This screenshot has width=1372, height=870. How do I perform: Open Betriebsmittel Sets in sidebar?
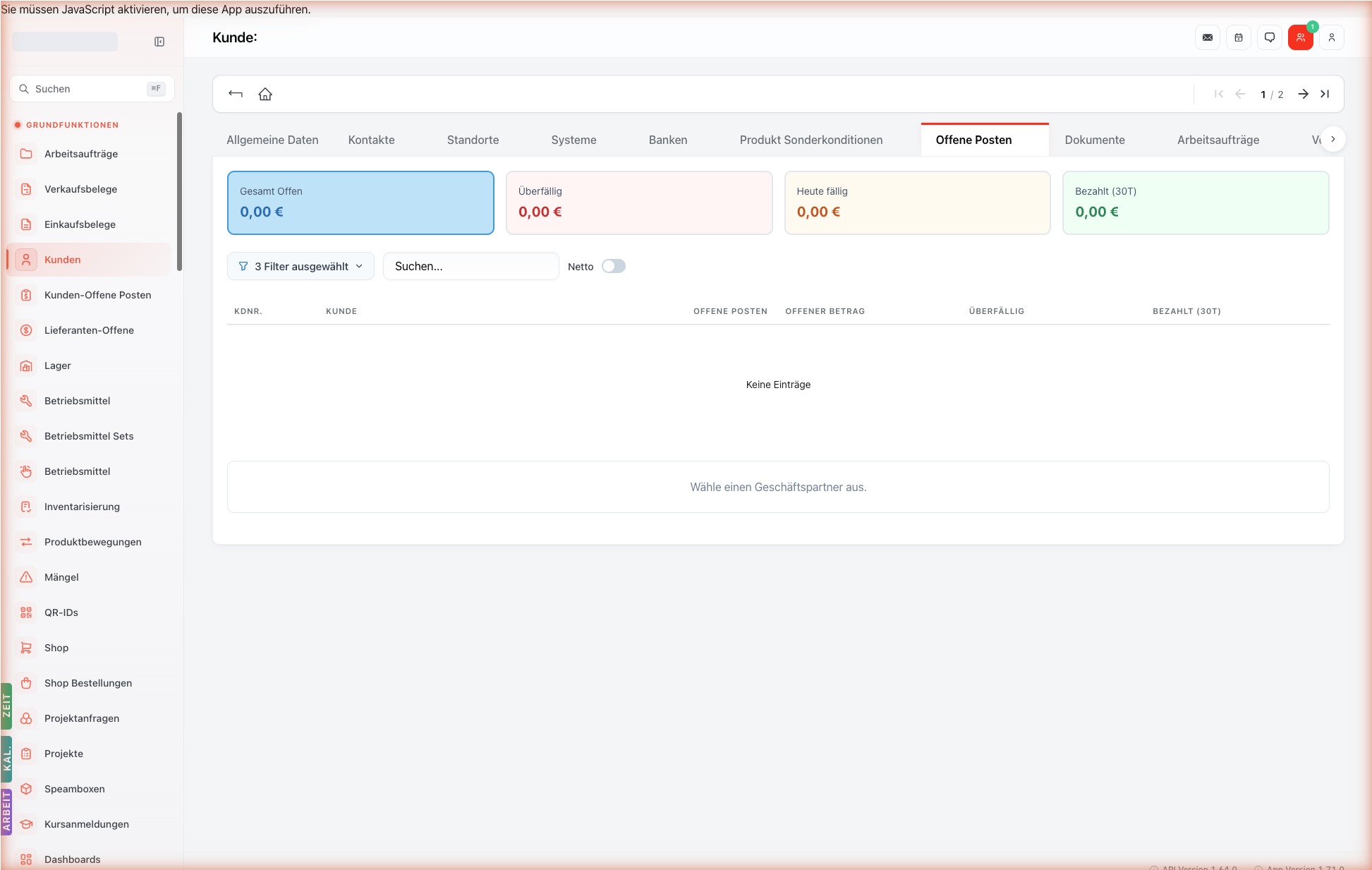pos(90,436)
